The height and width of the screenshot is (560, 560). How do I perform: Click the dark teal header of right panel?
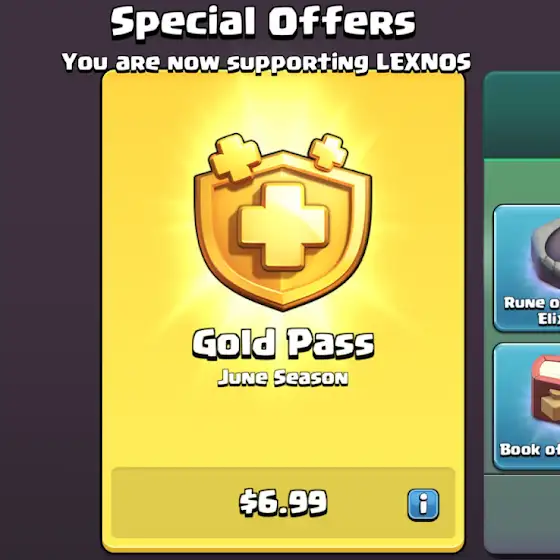pos(522,115)
